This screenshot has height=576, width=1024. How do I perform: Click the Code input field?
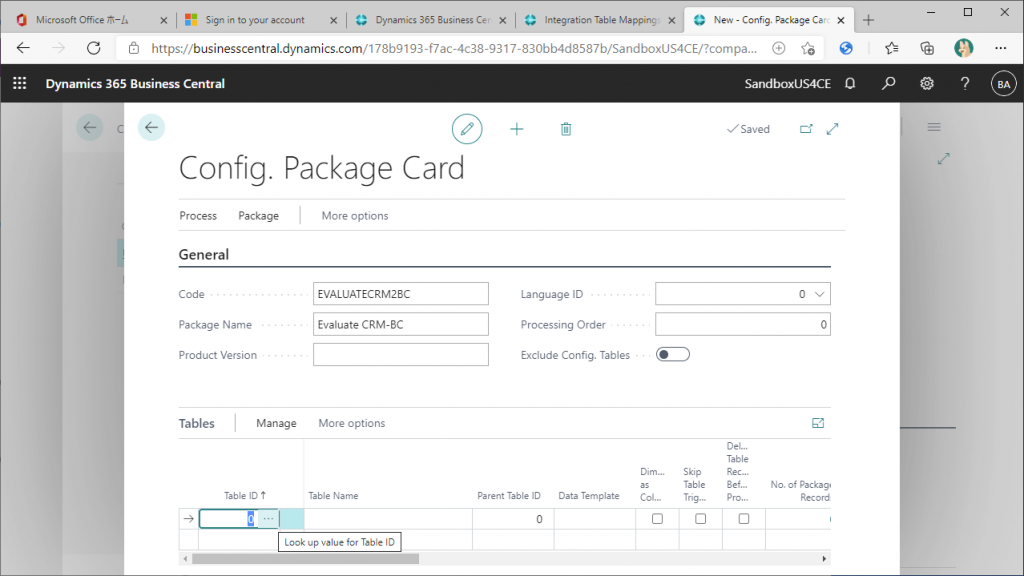point(400,294)
